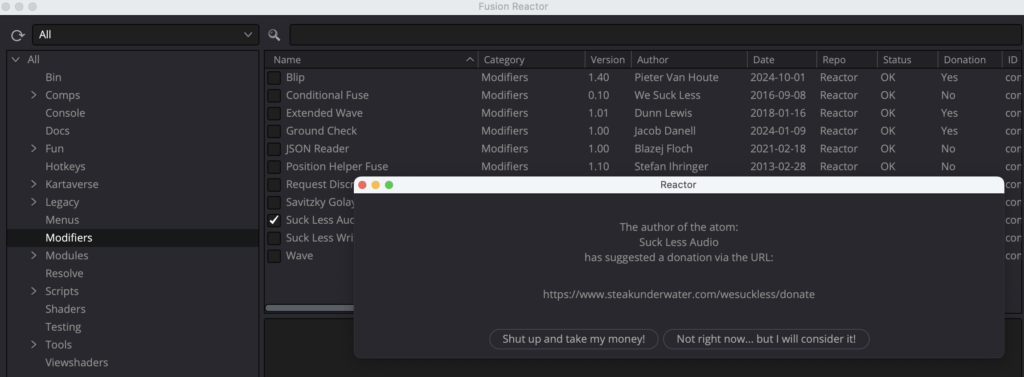Viewport: 1024px width, 377px height.
Task: Expand the Kartaverse category
Action: coord(33,184)
